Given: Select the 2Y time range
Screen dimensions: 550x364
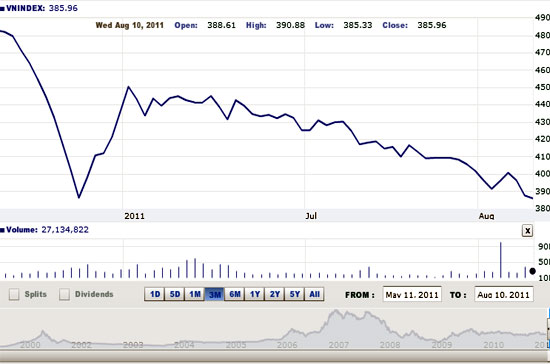Looking at the screenshot, I should coord(275,294).
